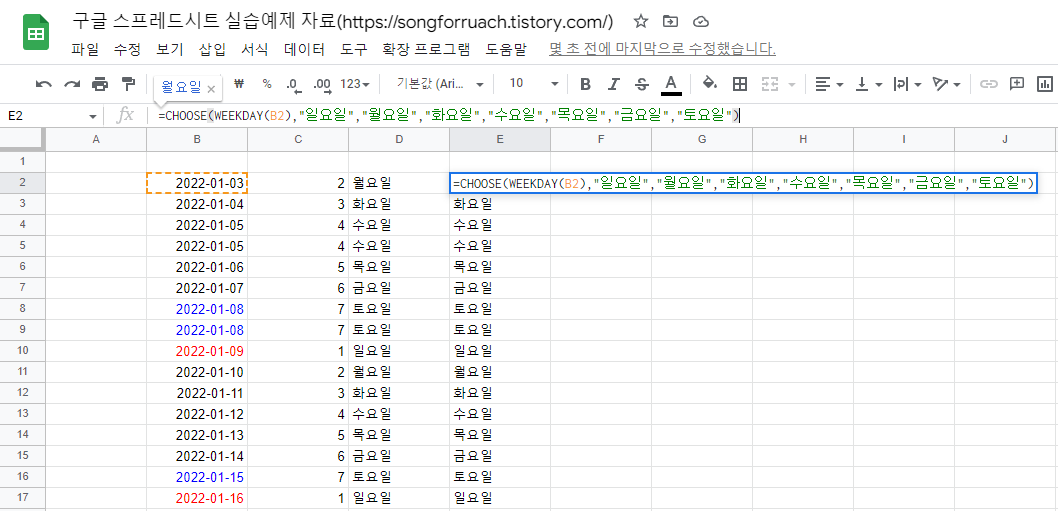
Task: Check cloud save status icon
Action: tap(701, 22)
